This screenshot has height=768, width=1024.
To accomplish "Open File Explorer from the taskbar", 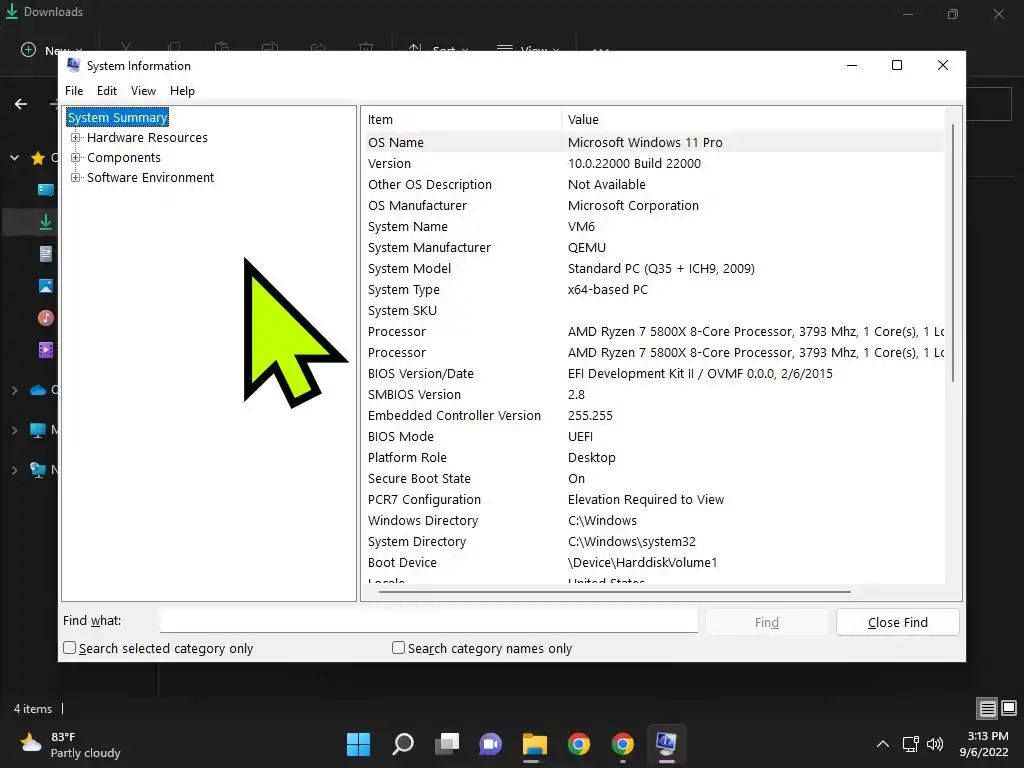I will (x=534, y=744).
